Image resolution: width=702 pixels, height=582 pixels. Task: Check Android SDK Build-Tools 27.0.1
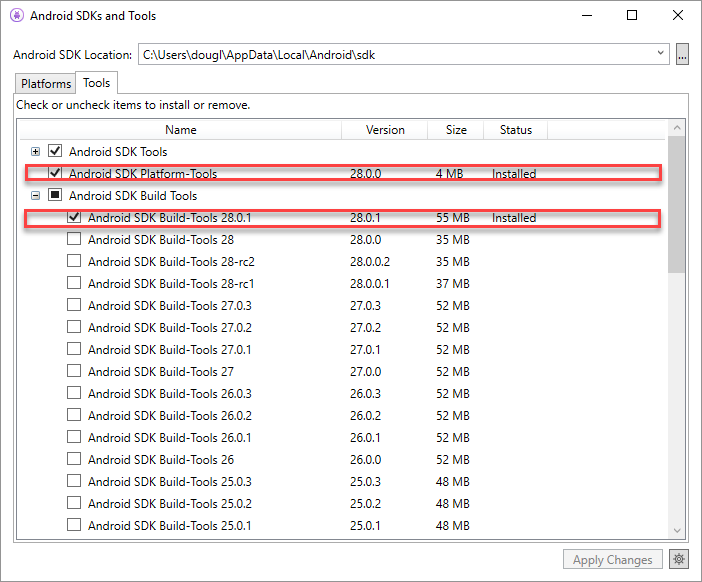(74, 348)
